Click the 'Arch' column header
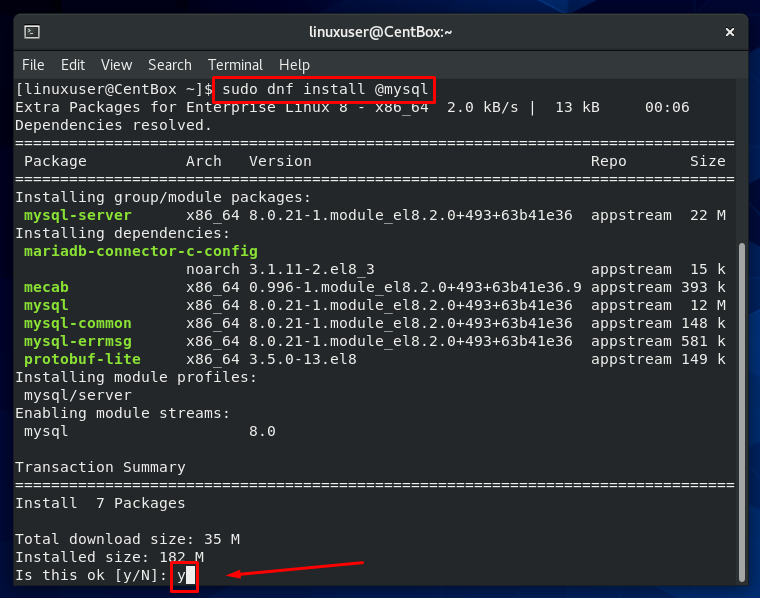760x598 pixels. (204, 161)
